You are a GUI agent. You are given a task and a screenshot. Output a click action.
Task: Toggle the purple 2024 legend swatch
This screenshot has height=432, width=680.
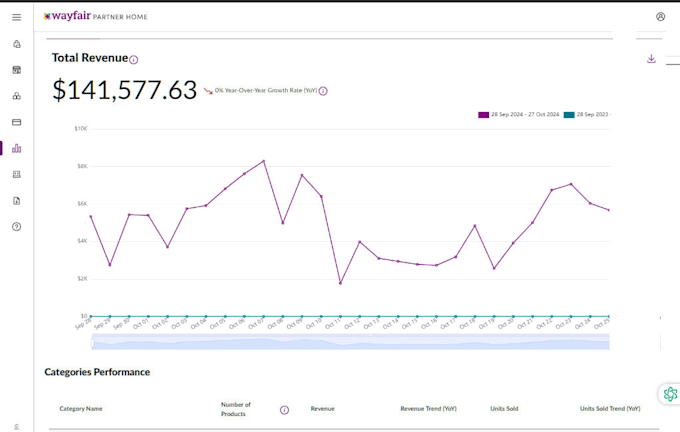pyautogui.click(x=484, y=115)
